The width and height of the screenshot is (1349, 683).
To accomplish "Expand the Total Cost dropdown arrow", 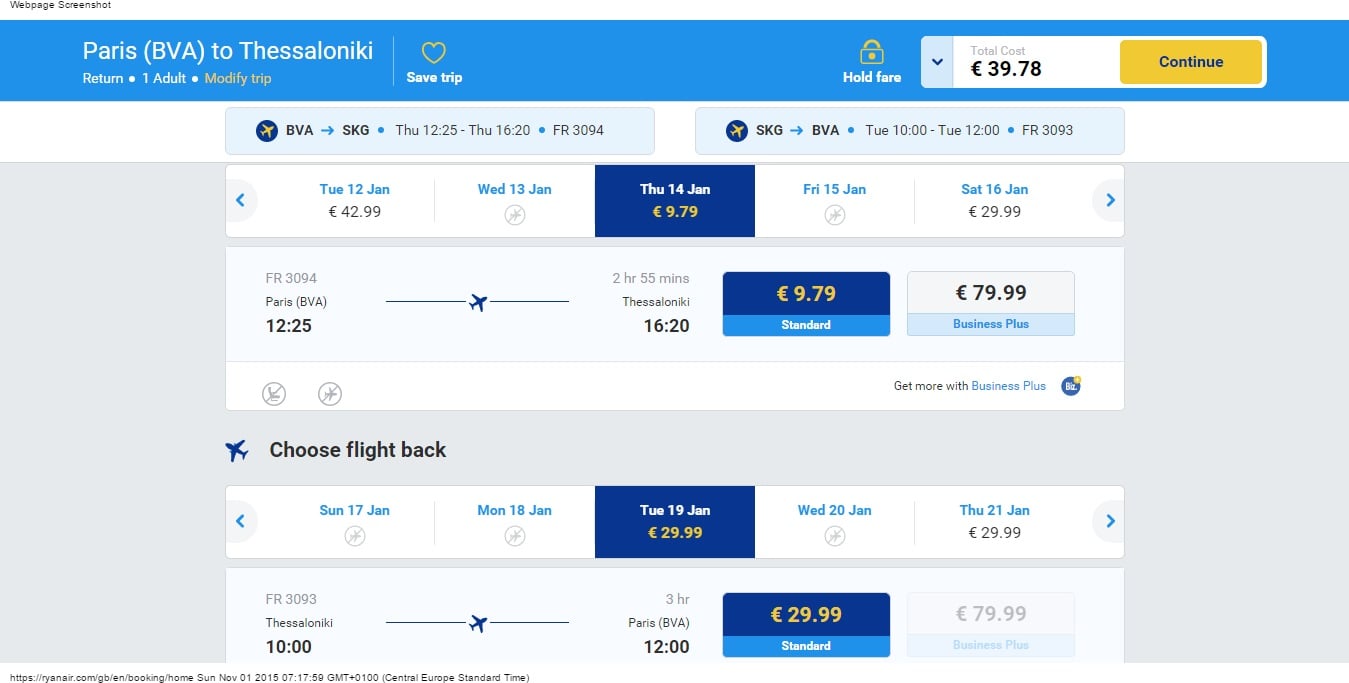I will coord(937,62).
